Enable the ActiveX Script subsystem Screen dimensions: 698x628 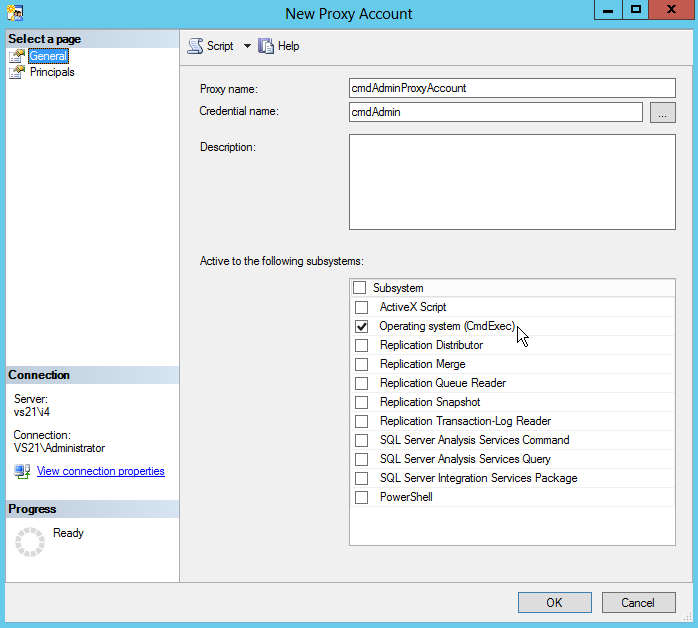click(361, 307)
